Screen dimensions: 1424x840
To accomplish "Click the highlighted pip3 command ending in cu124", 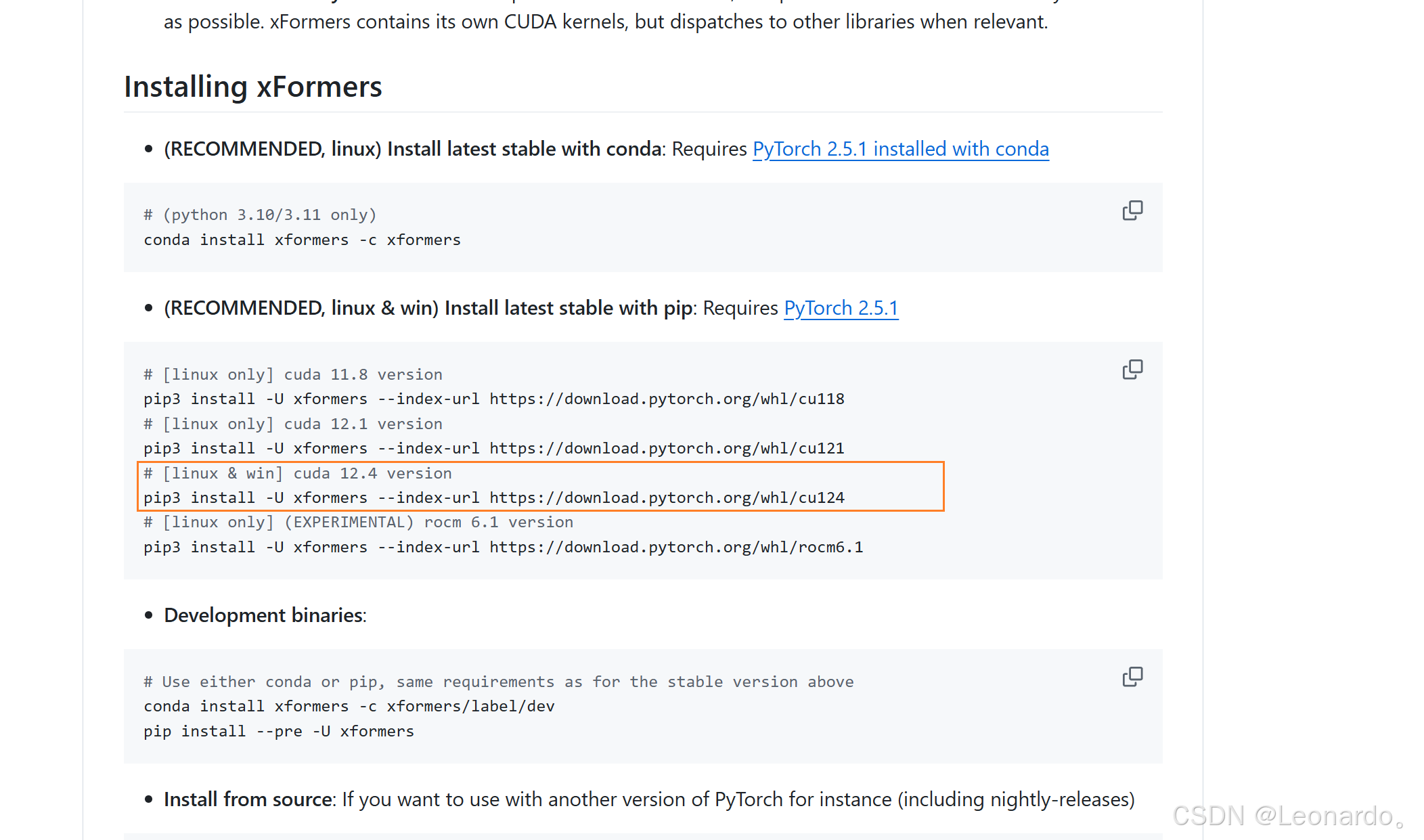I will point(493,498).
